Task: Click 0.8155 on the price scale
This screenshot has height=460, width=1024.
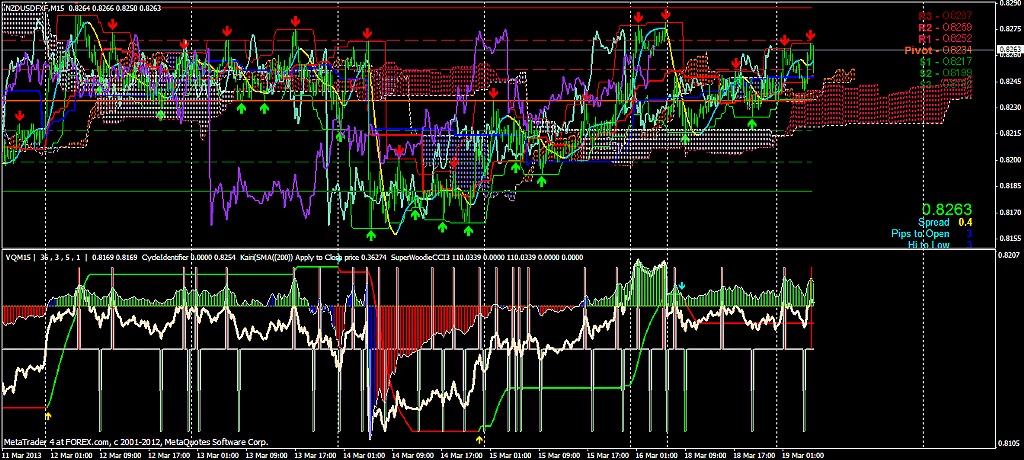Action: (1010, 238)
